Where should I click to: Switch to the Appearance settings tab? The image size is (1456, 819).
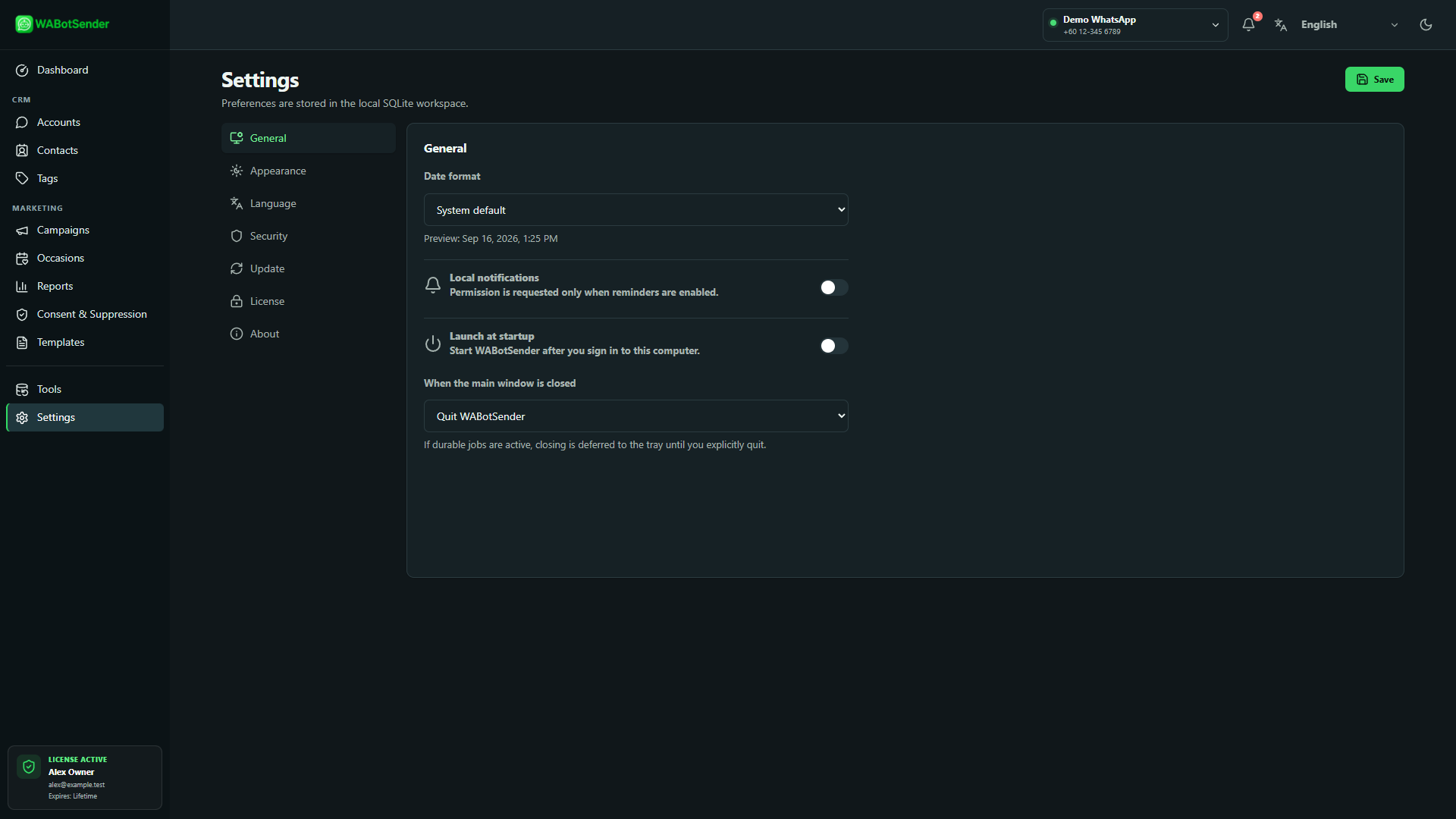coord(309,171)
